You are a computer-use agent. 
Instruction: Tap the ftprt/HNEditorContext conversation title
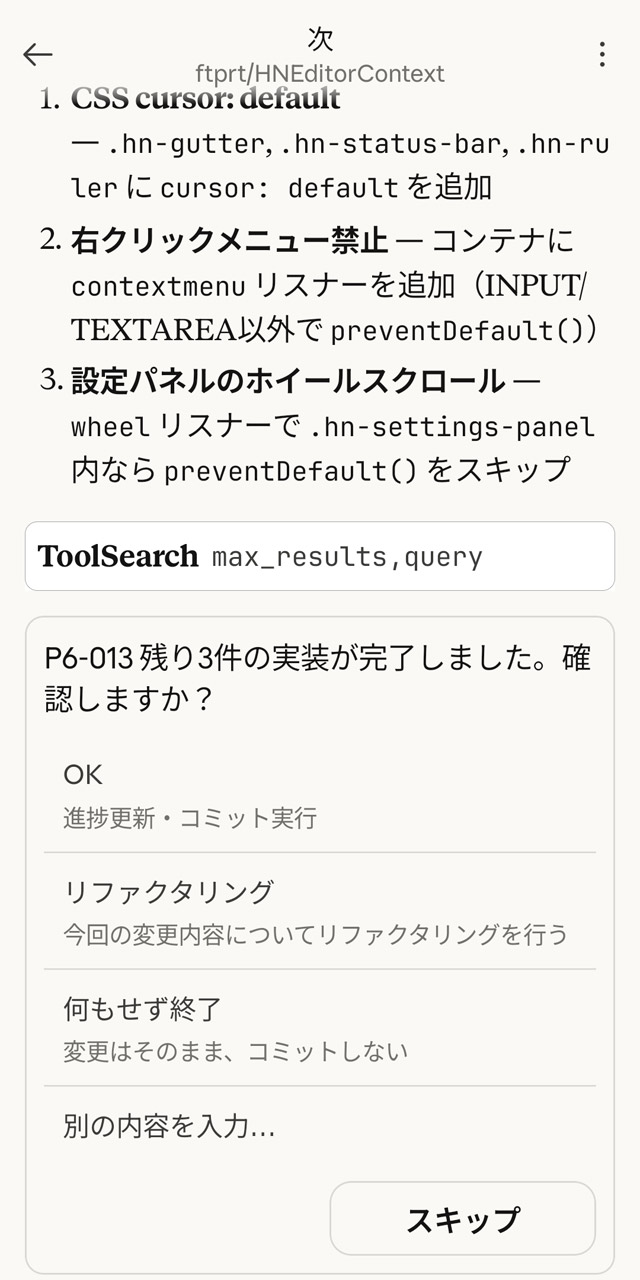320,72
